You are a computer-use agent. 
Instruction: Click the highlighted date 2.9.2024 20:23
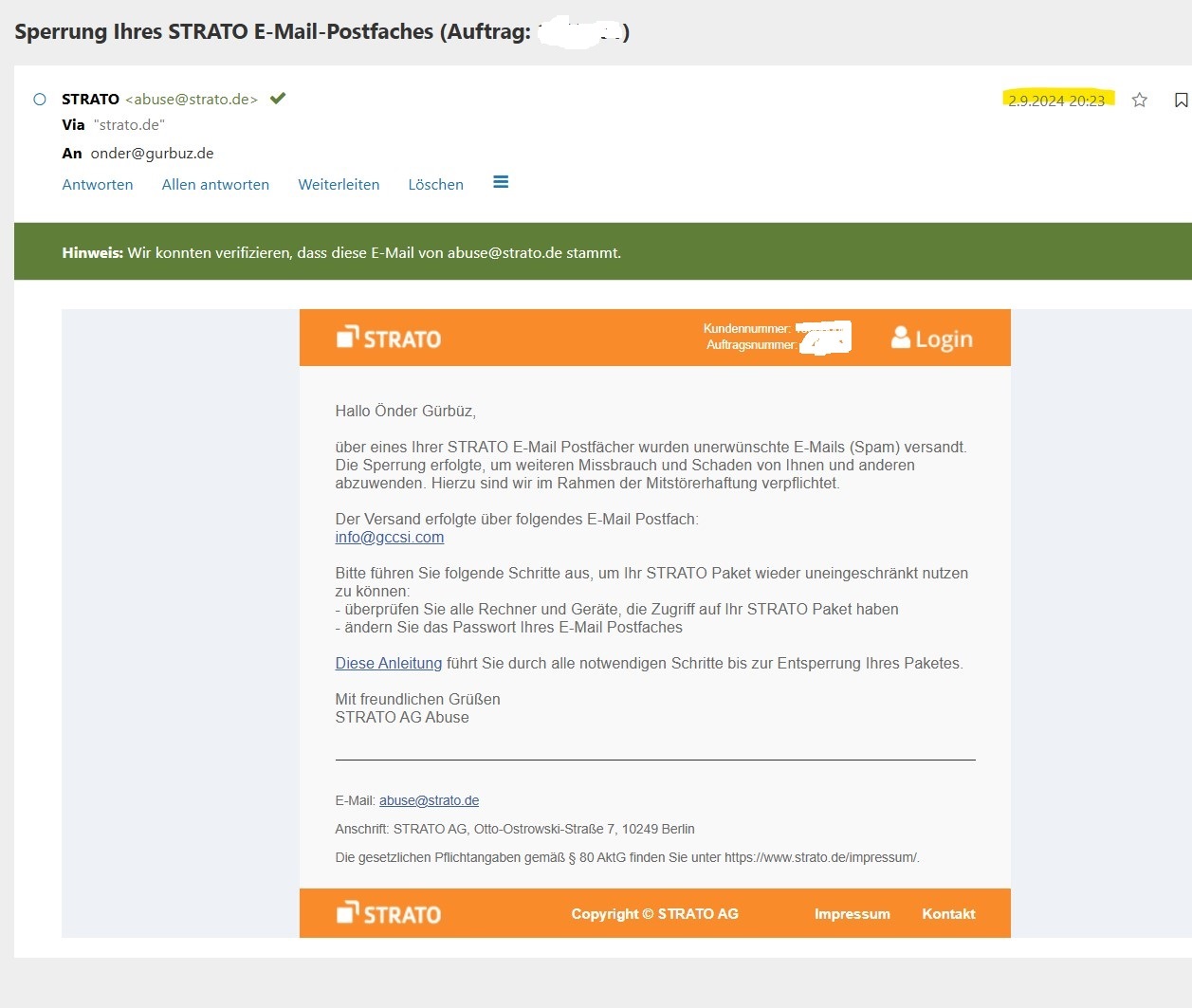click(1056, 101)
